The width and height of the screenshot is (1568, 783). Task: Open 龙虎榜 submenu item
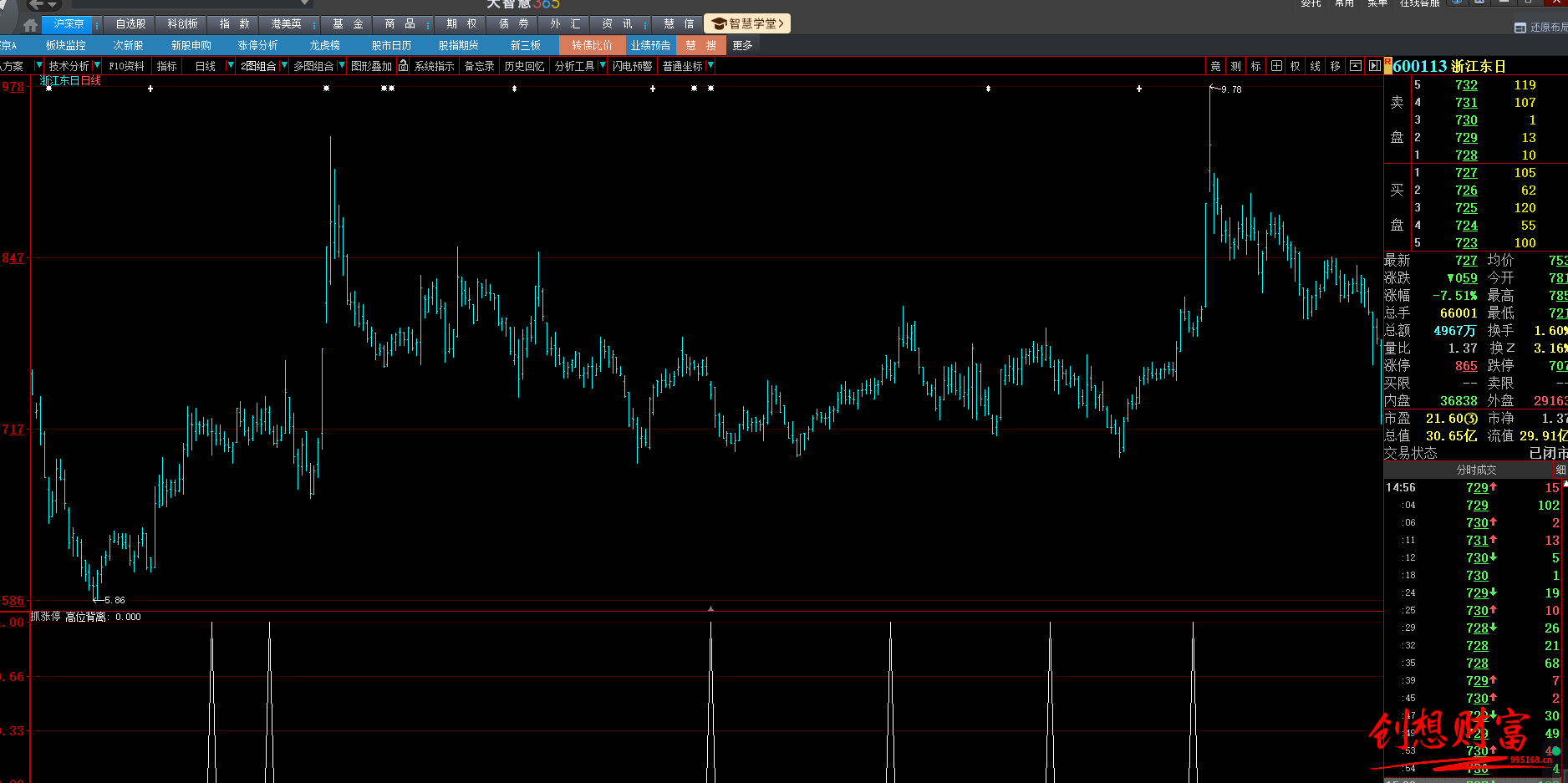tap(325, 45)
